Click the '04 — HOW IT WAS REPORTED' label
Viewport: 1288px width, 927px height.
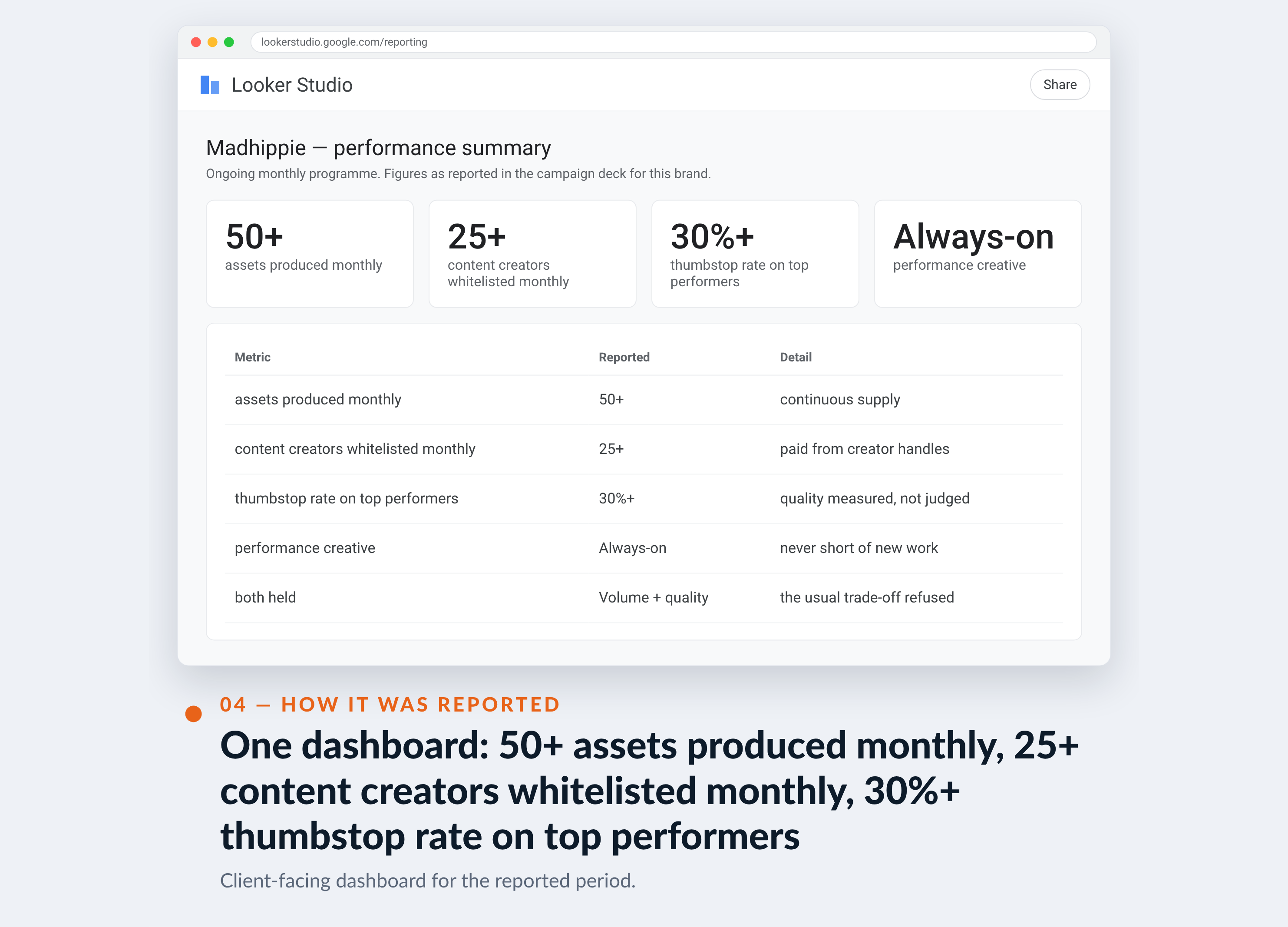tap(390, 704)
